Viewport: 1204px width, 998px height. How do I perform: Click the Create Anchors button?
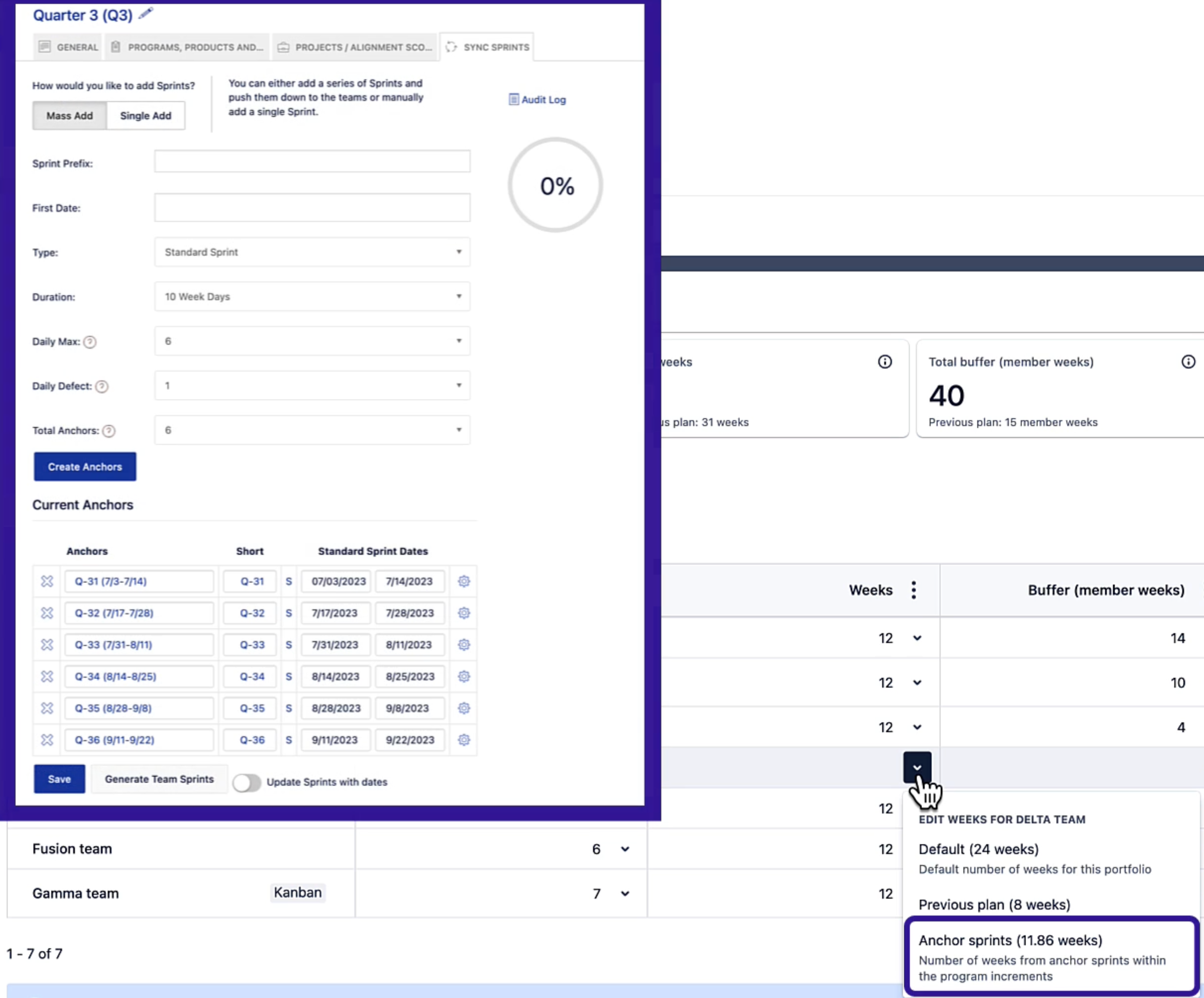pos(84,466)
